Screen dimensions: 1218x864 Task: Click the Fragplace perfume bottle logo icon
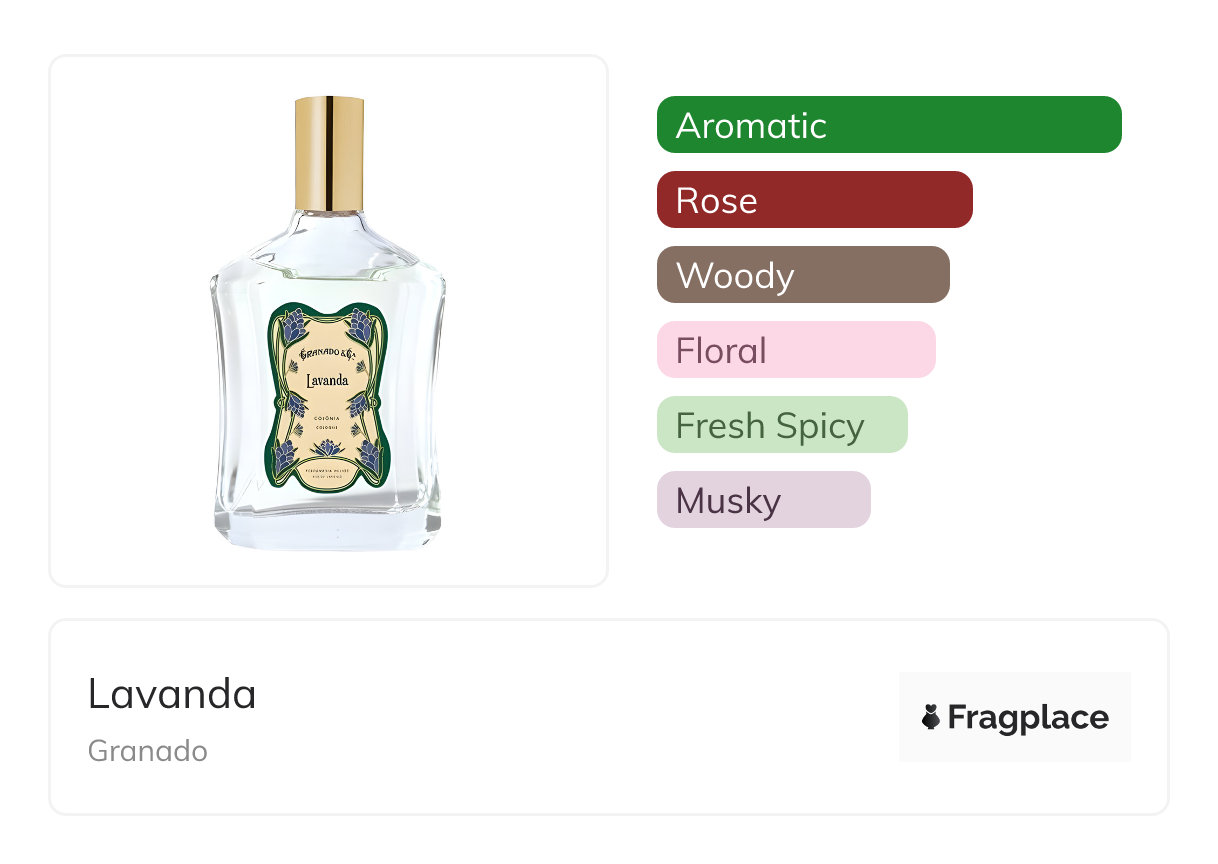(x=932, y=717)
